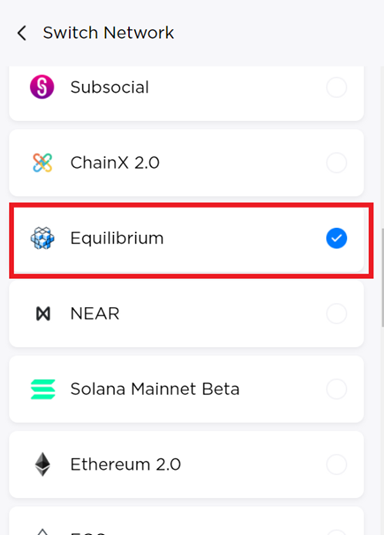Click the Switch Network page title
Screen dimensions: 384x535
[x=109, y=33]
